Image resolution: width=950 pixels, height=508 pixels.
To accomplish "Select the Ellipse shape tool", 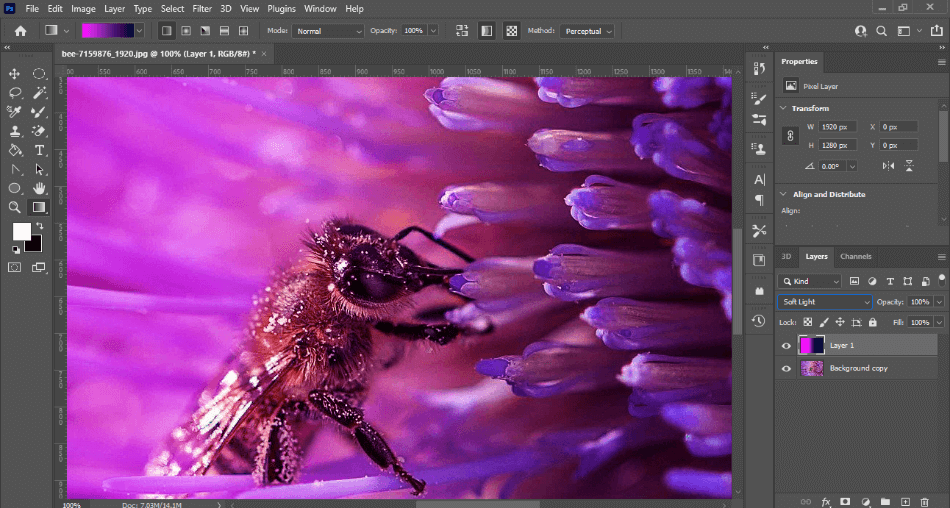I will pyautogui.click(x=15, y=189).
